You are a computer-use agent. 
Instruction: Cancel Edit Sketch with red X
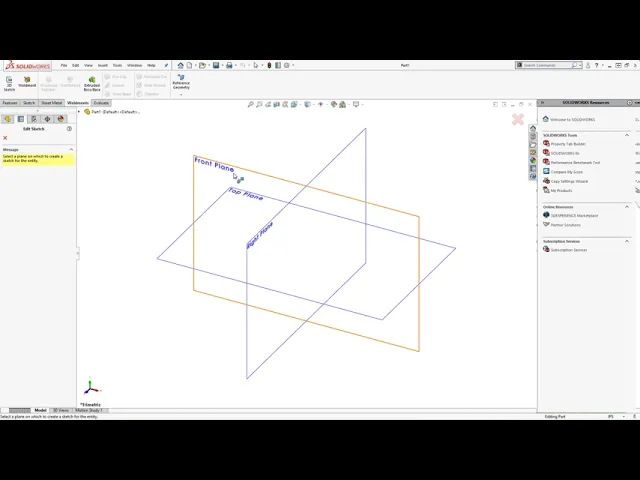point(5,138)
